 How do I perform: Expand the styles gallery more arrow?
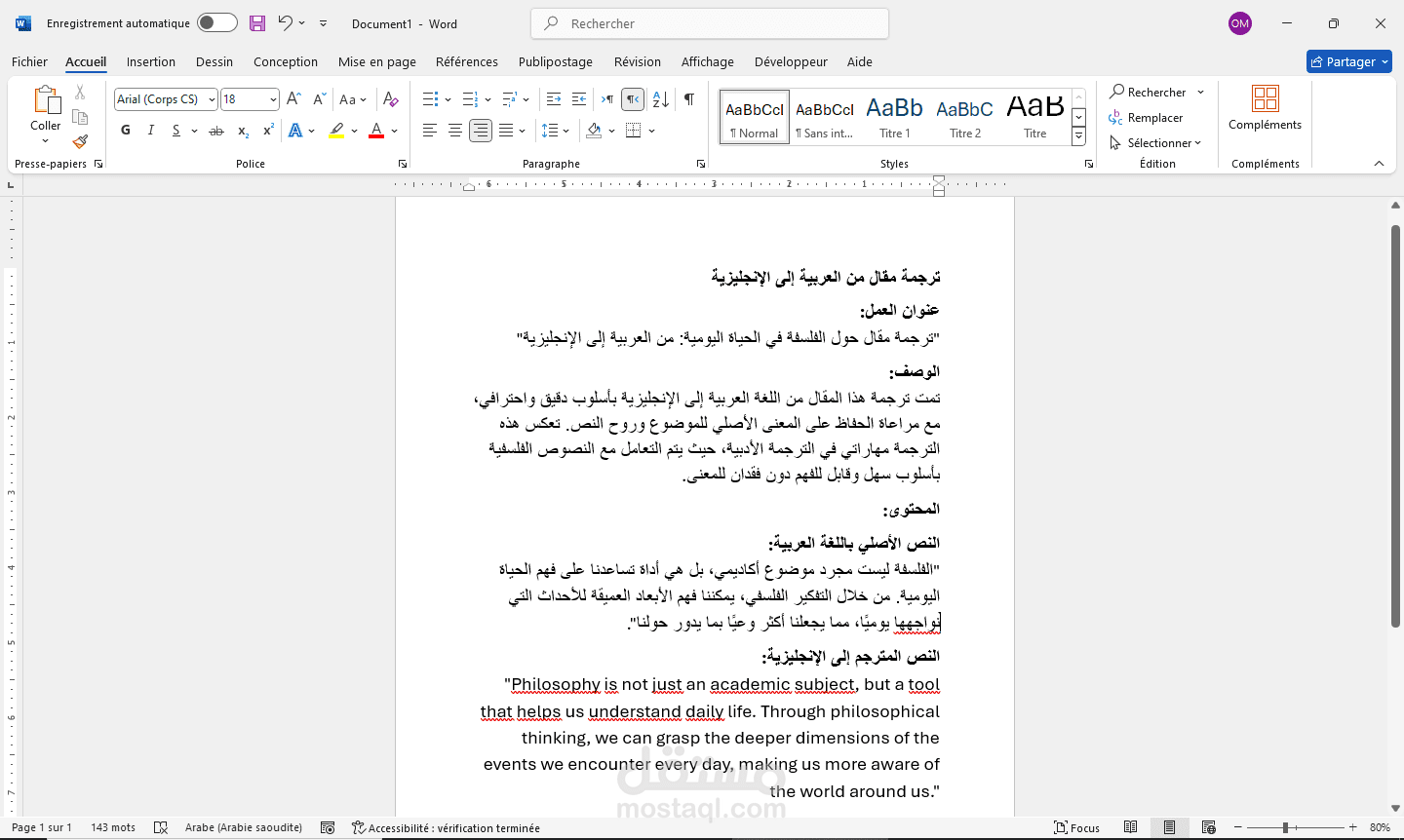(x=1078, y=136)
